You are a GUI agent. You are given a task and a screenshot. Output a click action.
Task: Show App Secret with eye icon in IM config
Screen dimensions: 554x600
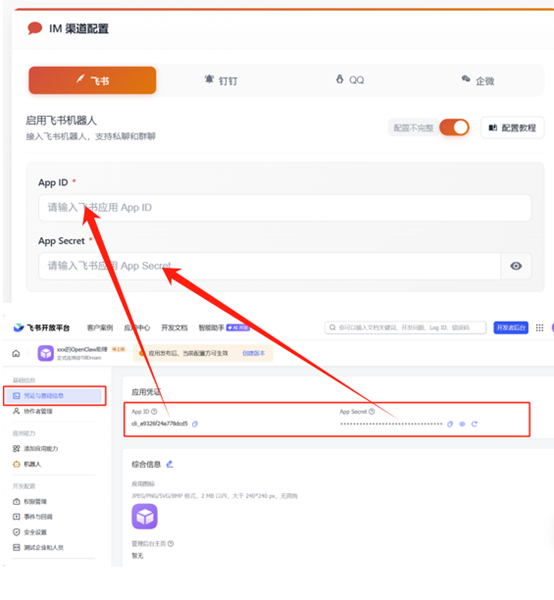click(x=516, y=266)
